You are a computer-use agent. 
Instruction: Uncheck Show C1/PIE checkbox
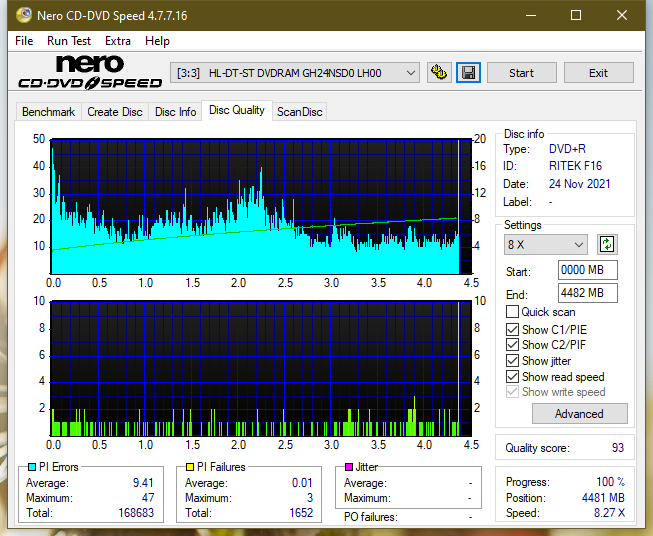pyautogui.click(x=512, y=329)
